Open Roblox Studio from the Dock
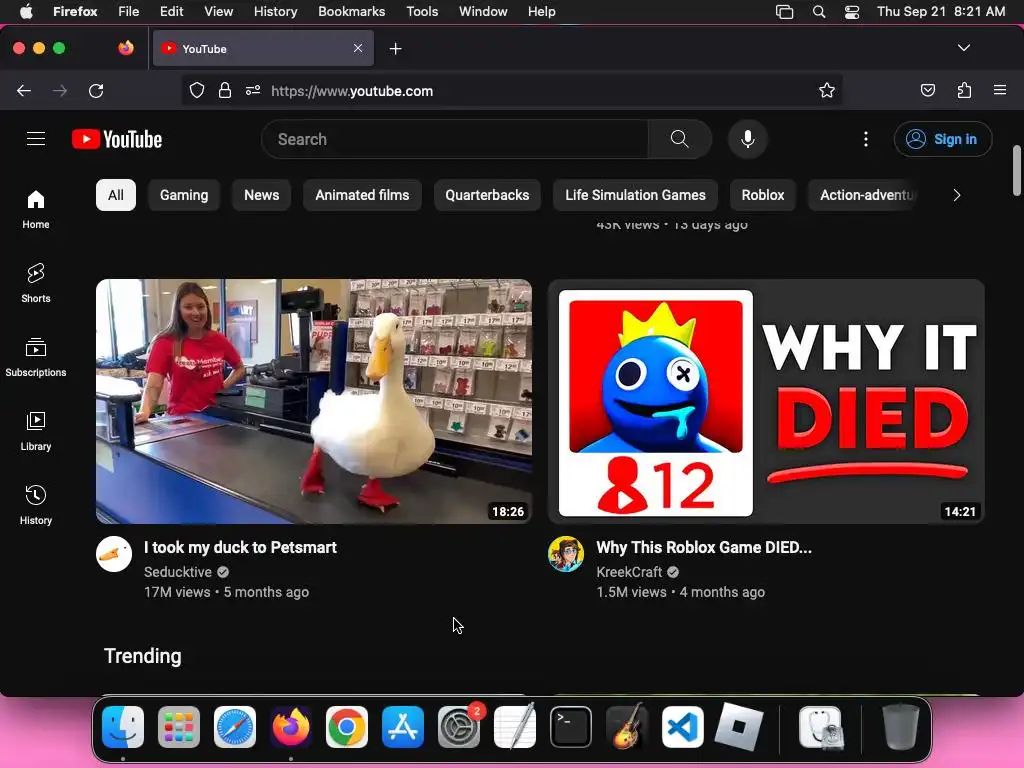This screenshot has height=768, width=1024. pos(739,727)
